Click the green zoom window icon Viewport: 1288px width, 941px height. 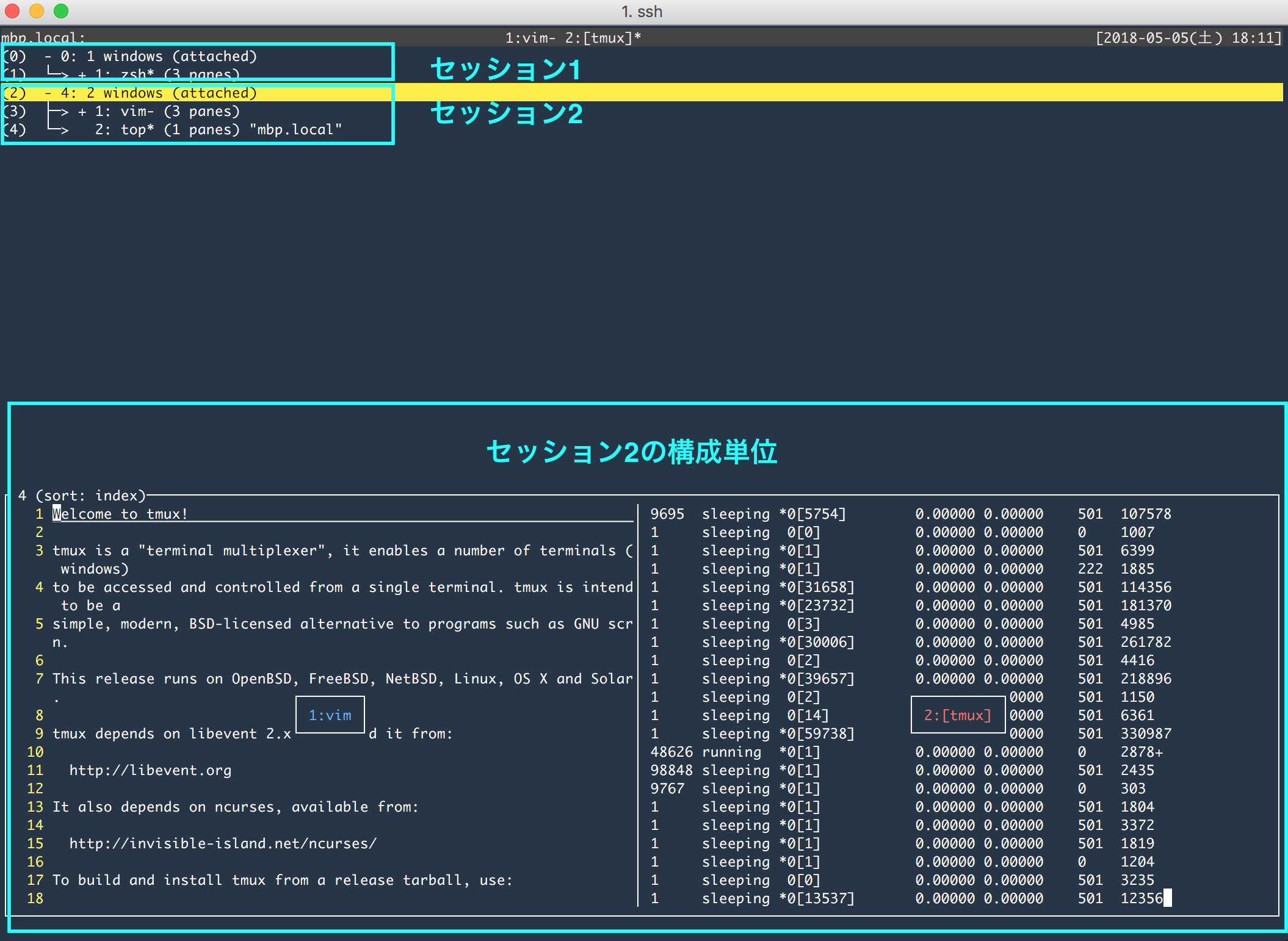[x=60, y=10]
